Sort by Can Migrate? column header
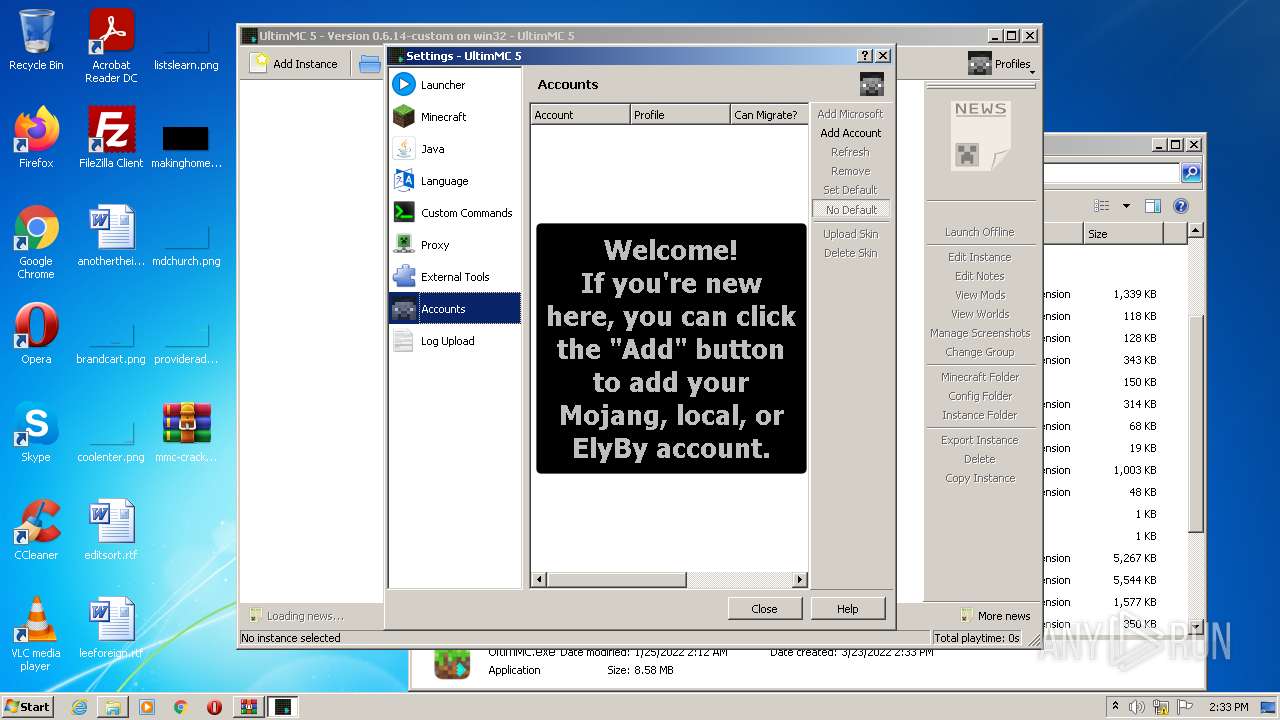 (x=769, y=115)
